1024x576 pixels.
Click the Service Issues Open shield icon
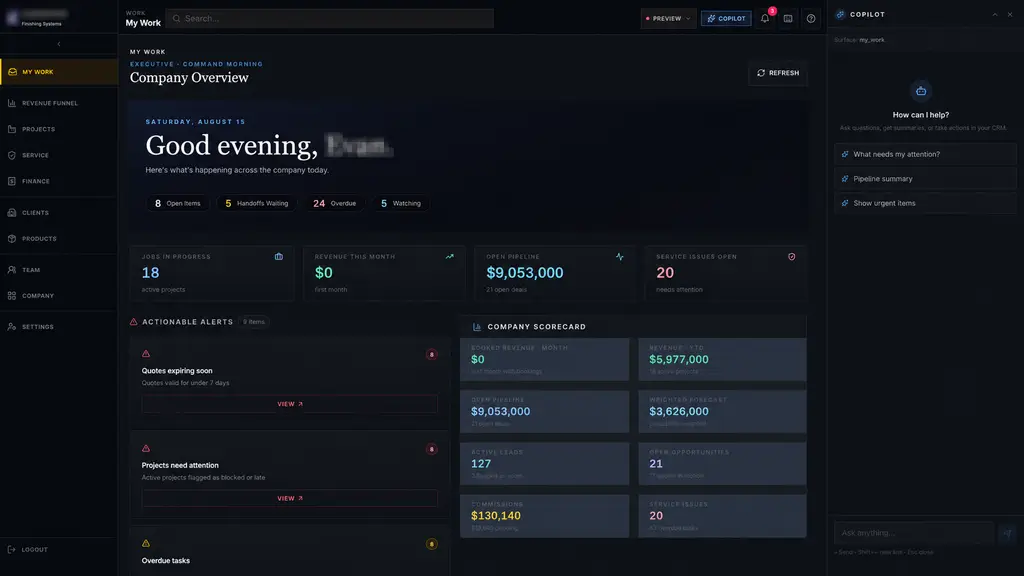click(x=792, y=257)
